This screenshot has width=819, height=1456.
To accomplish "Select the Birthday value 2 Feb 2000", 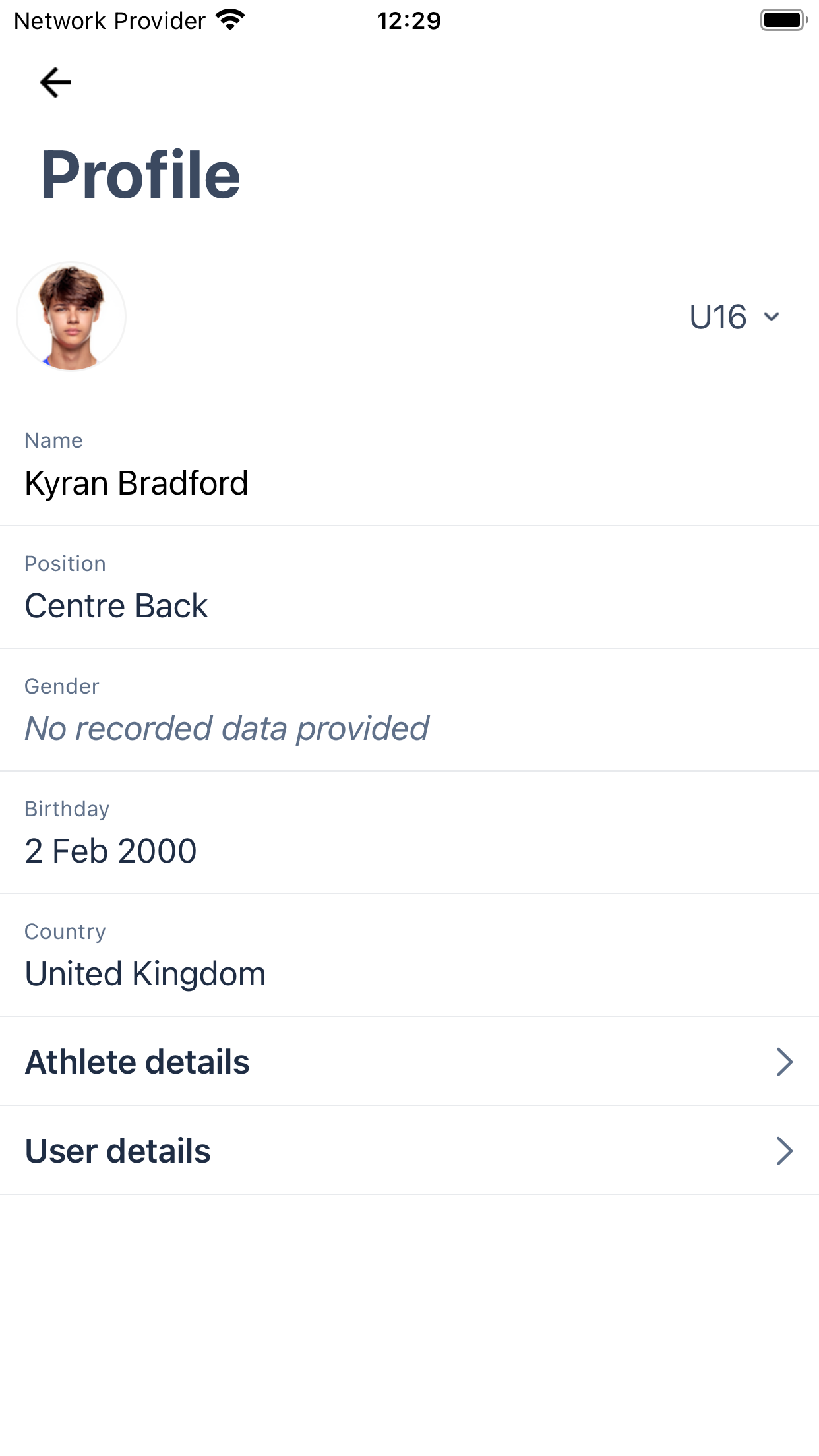I will pos(111,851).
